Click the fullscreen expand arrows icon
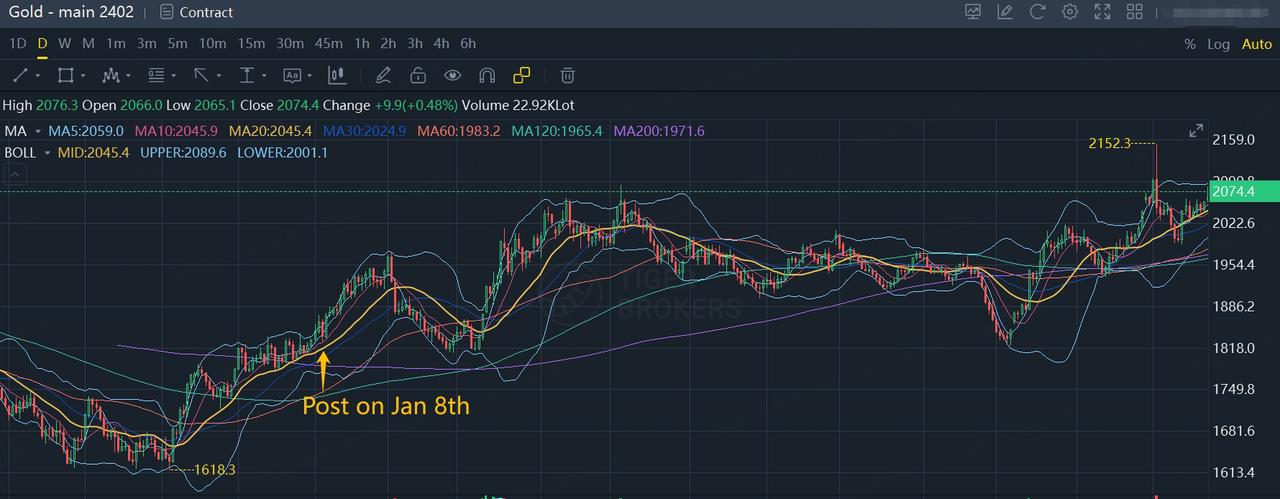Viewport: 1280px width, 499px height. click(x=1102, y=12)
